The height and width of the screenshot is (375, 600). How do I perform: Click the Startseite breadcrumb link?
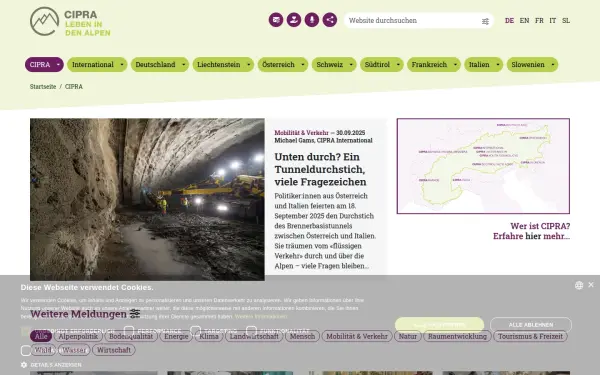(x=43, y=86)
